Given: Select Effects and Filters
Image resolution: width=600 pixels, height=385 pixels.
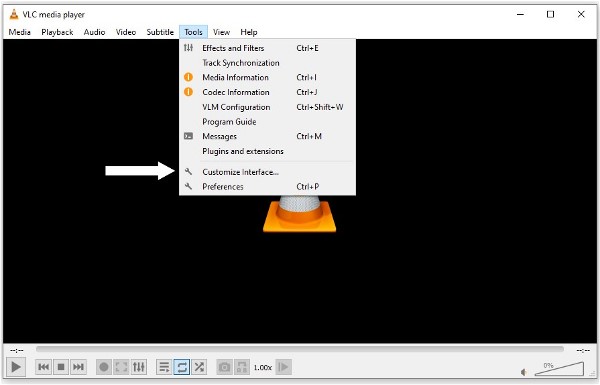Looking at the screenshot, I should click(267, 48).
